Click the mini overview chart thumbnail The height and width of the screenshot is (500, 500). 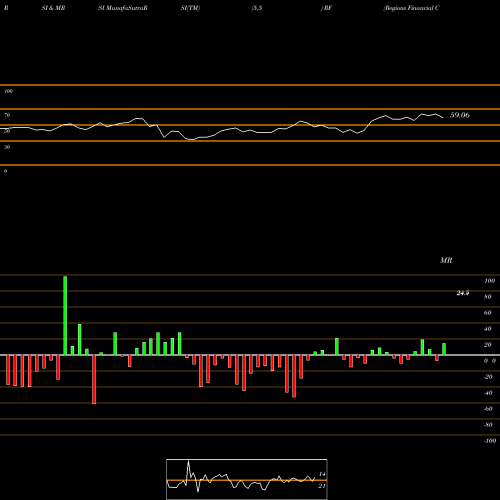point(247,479)
